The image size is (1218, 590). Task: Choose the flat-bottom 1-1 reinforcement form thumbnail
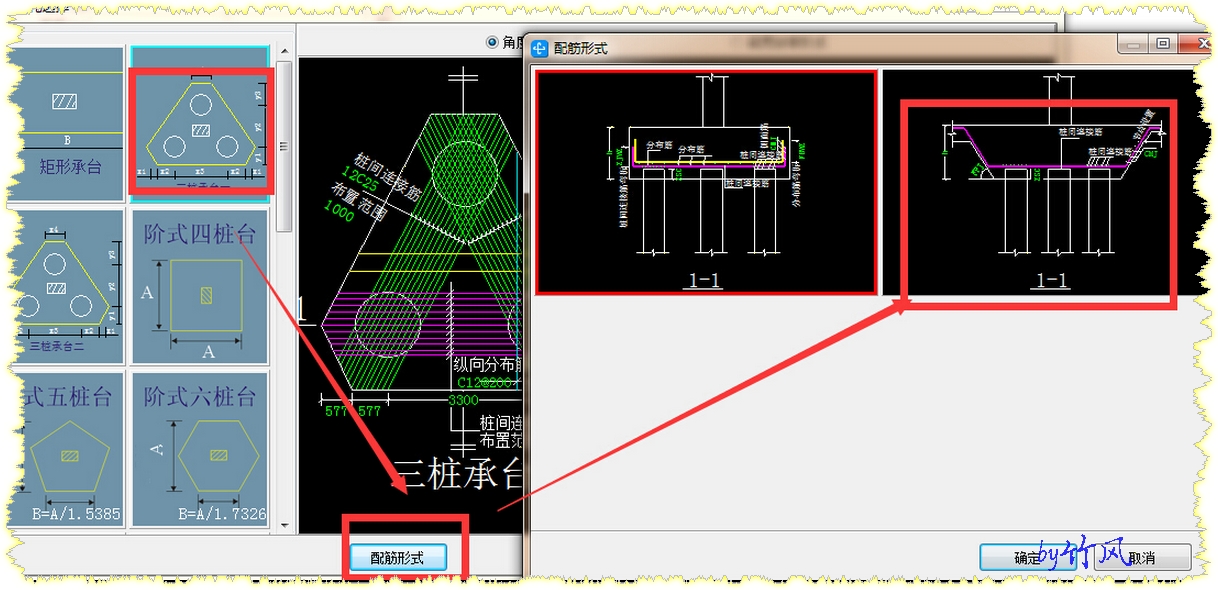705,182
